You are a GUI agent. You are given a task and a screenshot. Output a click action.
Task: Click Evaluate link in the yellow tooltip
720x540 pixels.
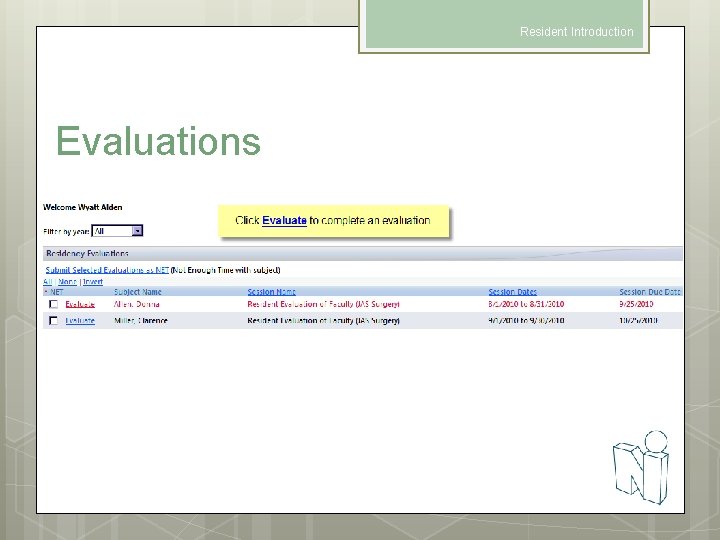284,220
